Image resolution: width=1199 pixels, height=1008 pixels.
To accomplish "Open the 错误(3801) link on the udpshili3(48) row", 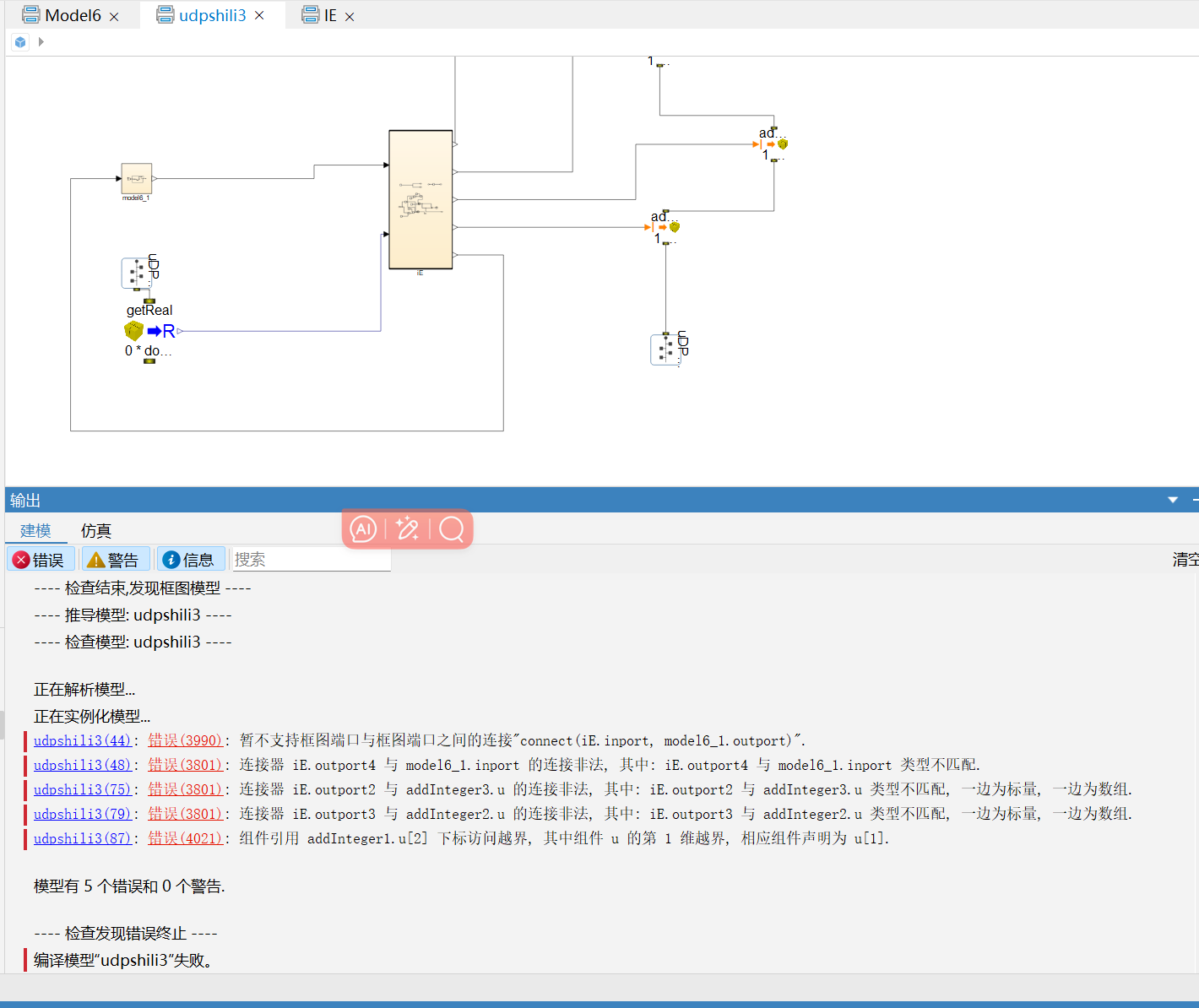I will (x=186, y=765).
